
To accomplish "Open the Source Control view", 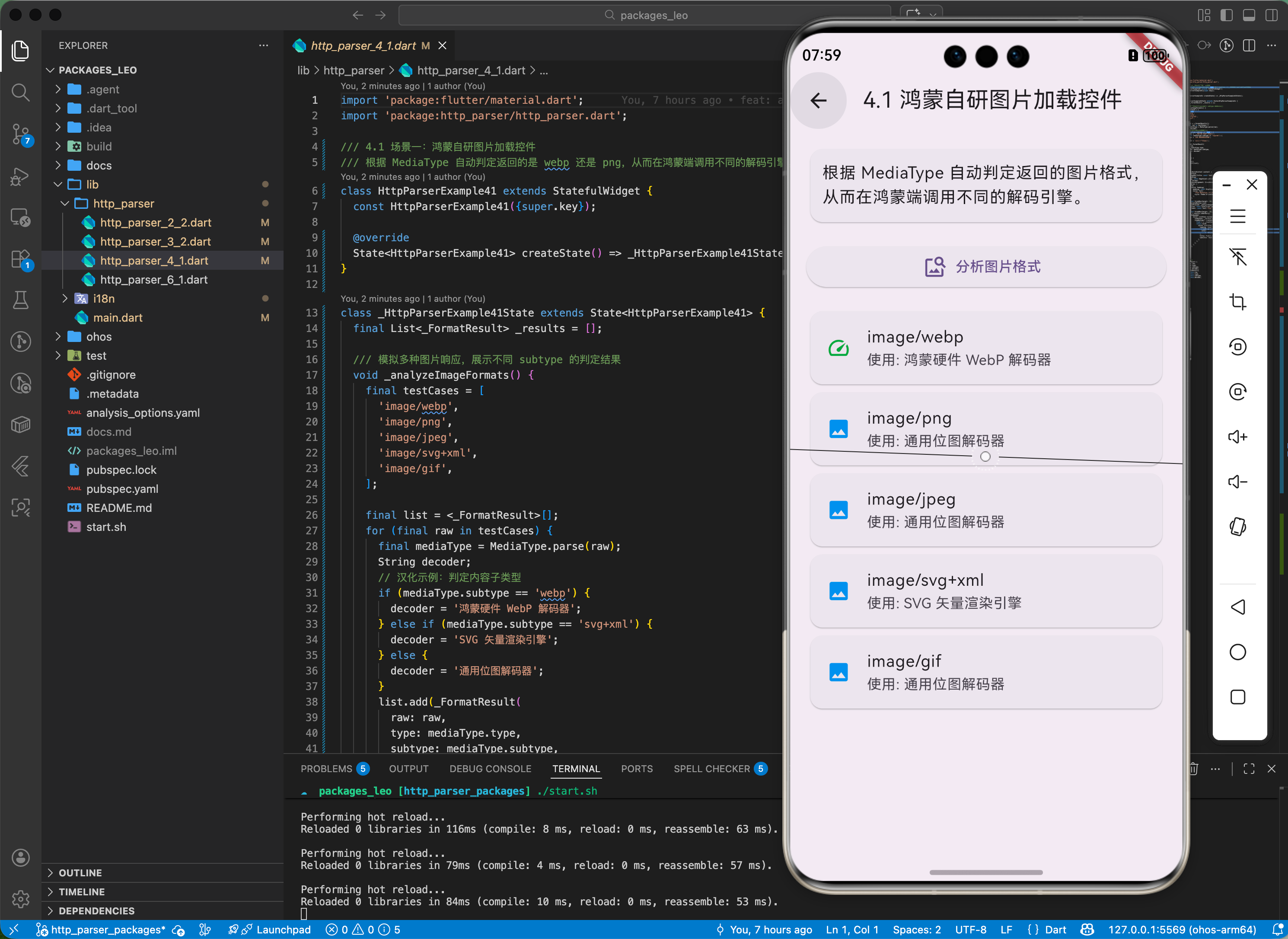I will coord(20,134).
